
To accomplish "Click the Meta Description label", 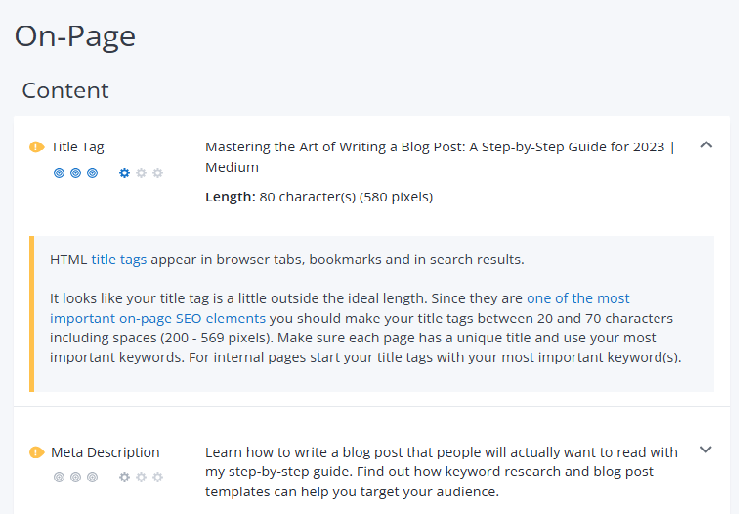I will (105, 452).
